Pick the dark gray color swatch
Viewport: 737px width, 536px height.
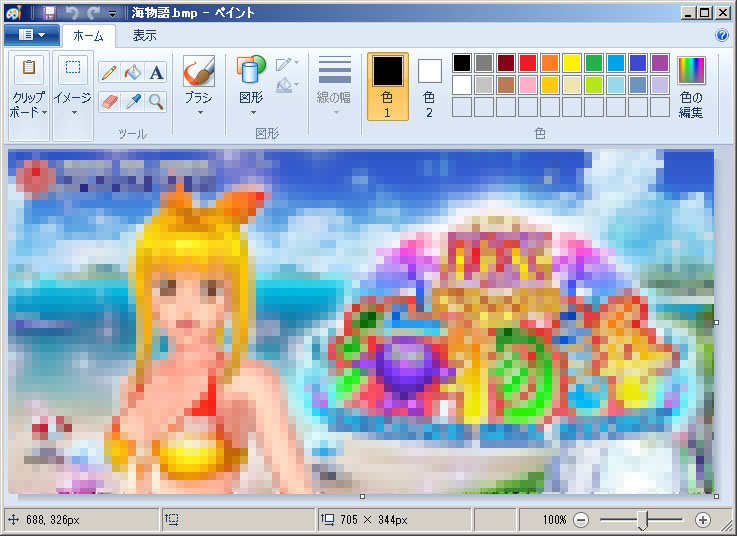[484, 63]
